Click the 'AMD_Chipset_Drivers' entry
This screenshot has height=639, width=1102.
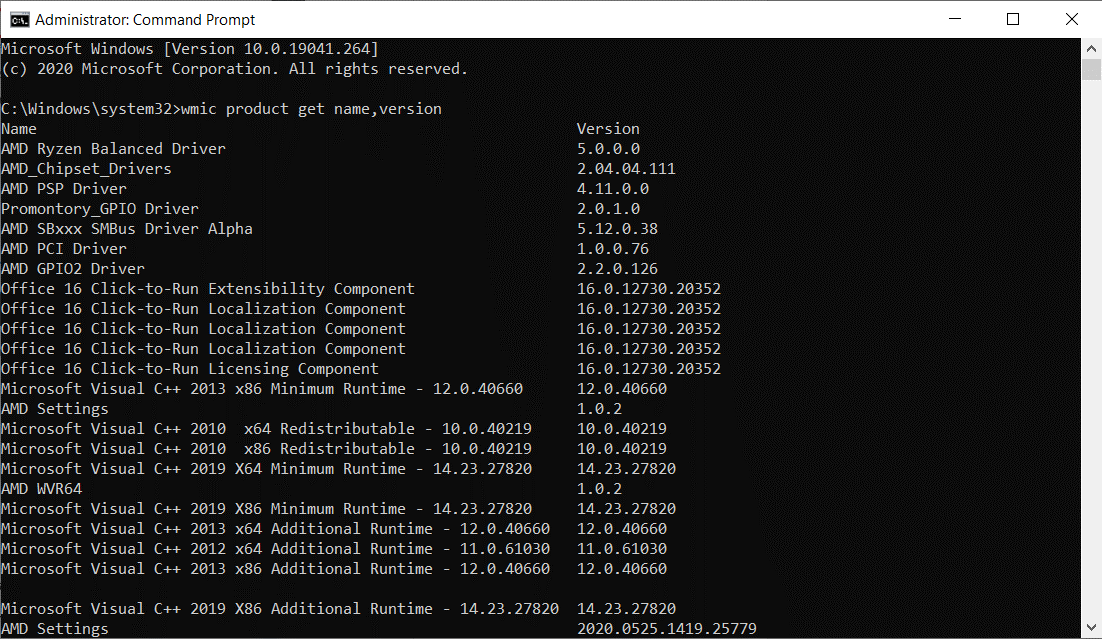click(86, 169)
